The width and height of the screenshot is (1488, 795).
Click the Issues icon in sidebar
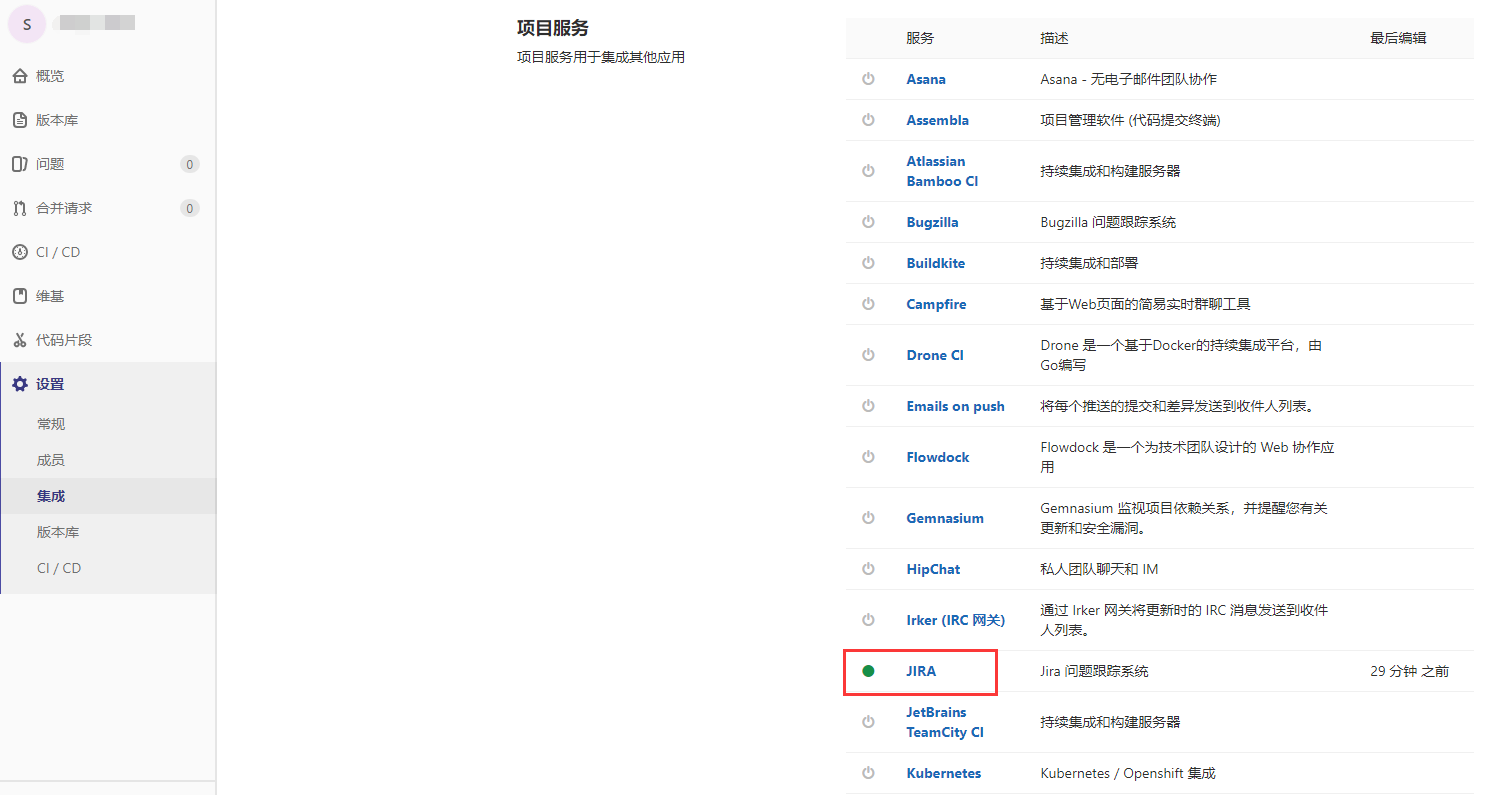20,164
